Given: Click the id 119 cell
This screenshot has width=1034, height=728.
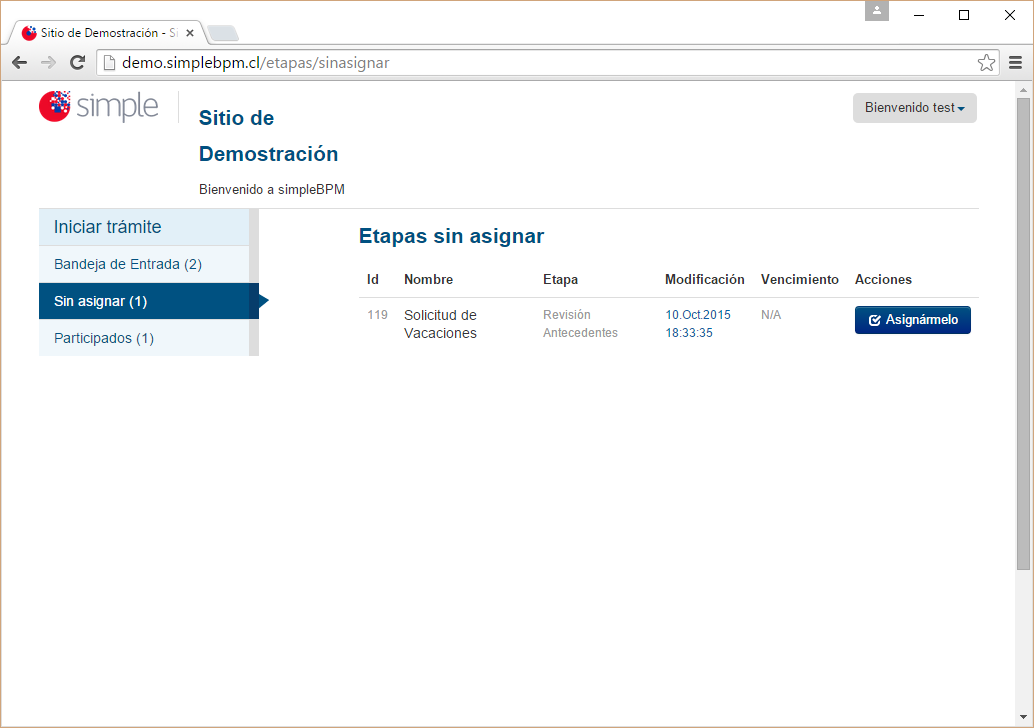Looking at the screenshot, I should point(377,315).
